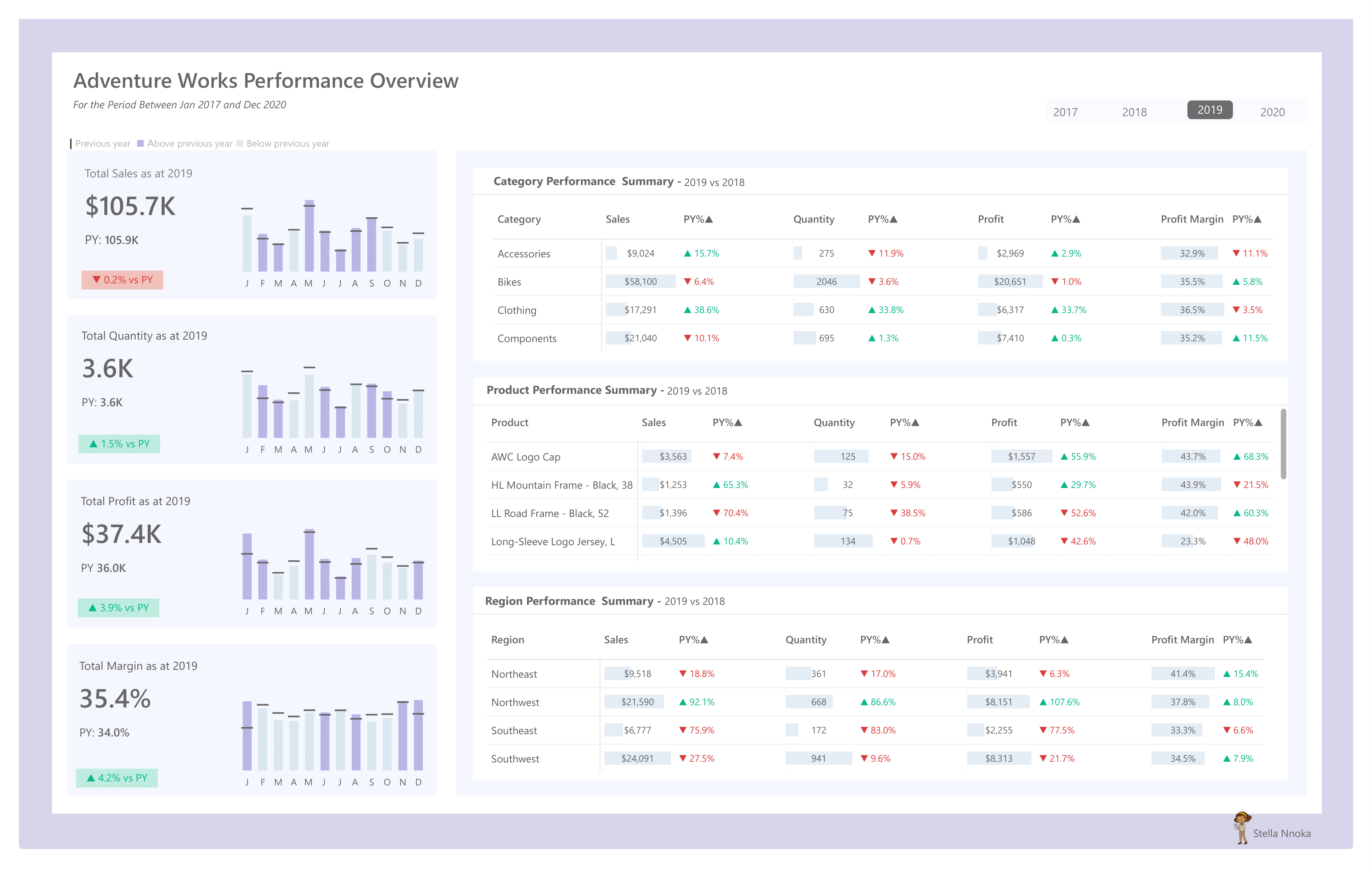Viewport: 1372px width, 869px height.
Task: Click the purple Above previous year legend swatch
Action: tap(140, 143)
